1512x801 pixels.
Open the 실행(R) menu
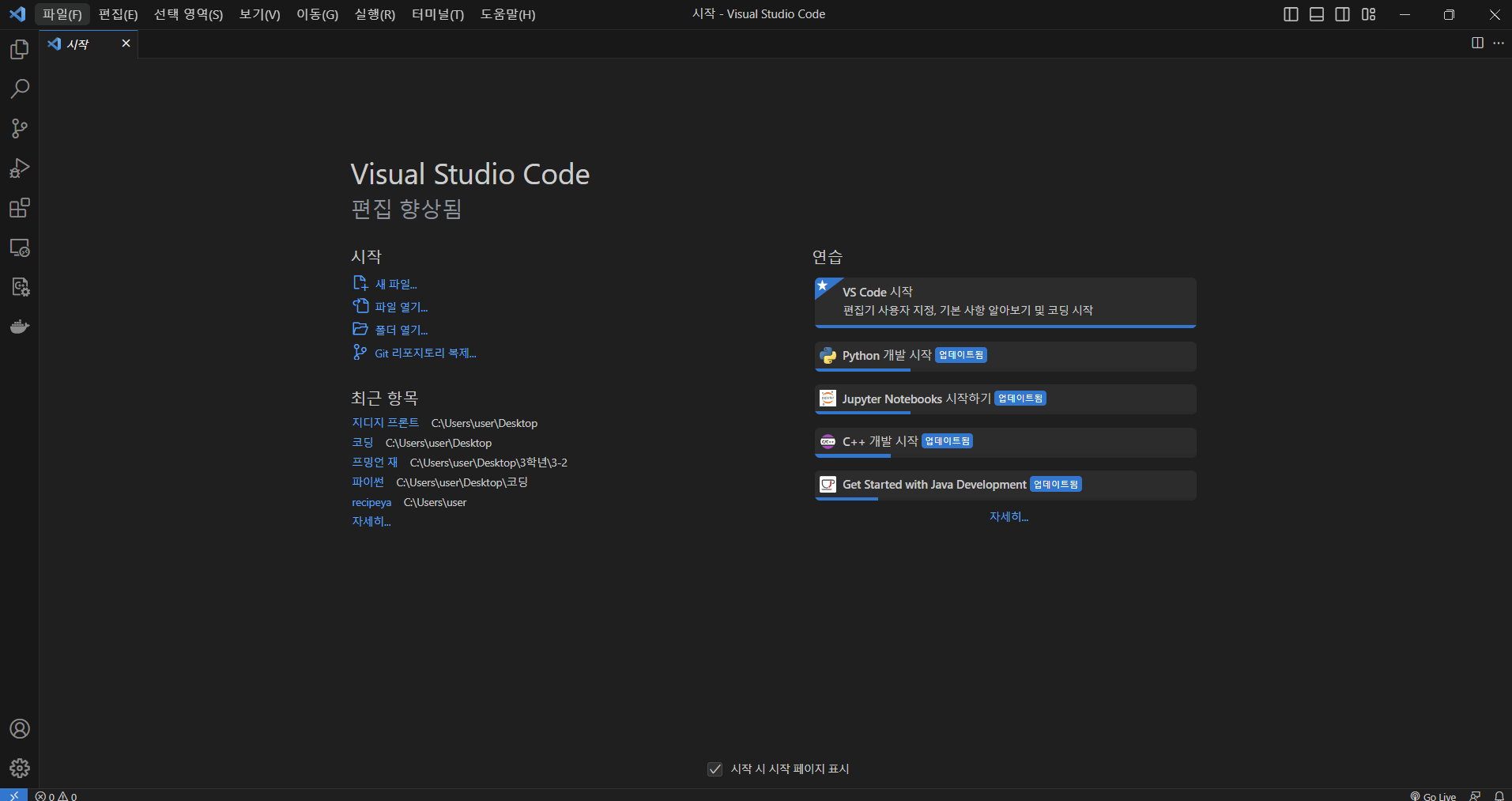375,14
